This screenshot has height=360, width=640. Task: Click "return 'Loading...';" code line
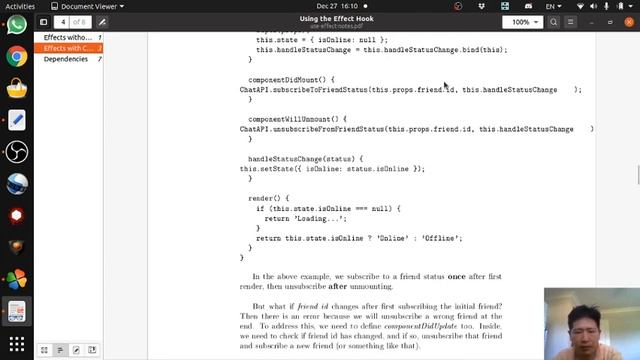pyautogui.click(x=305, y=218)
